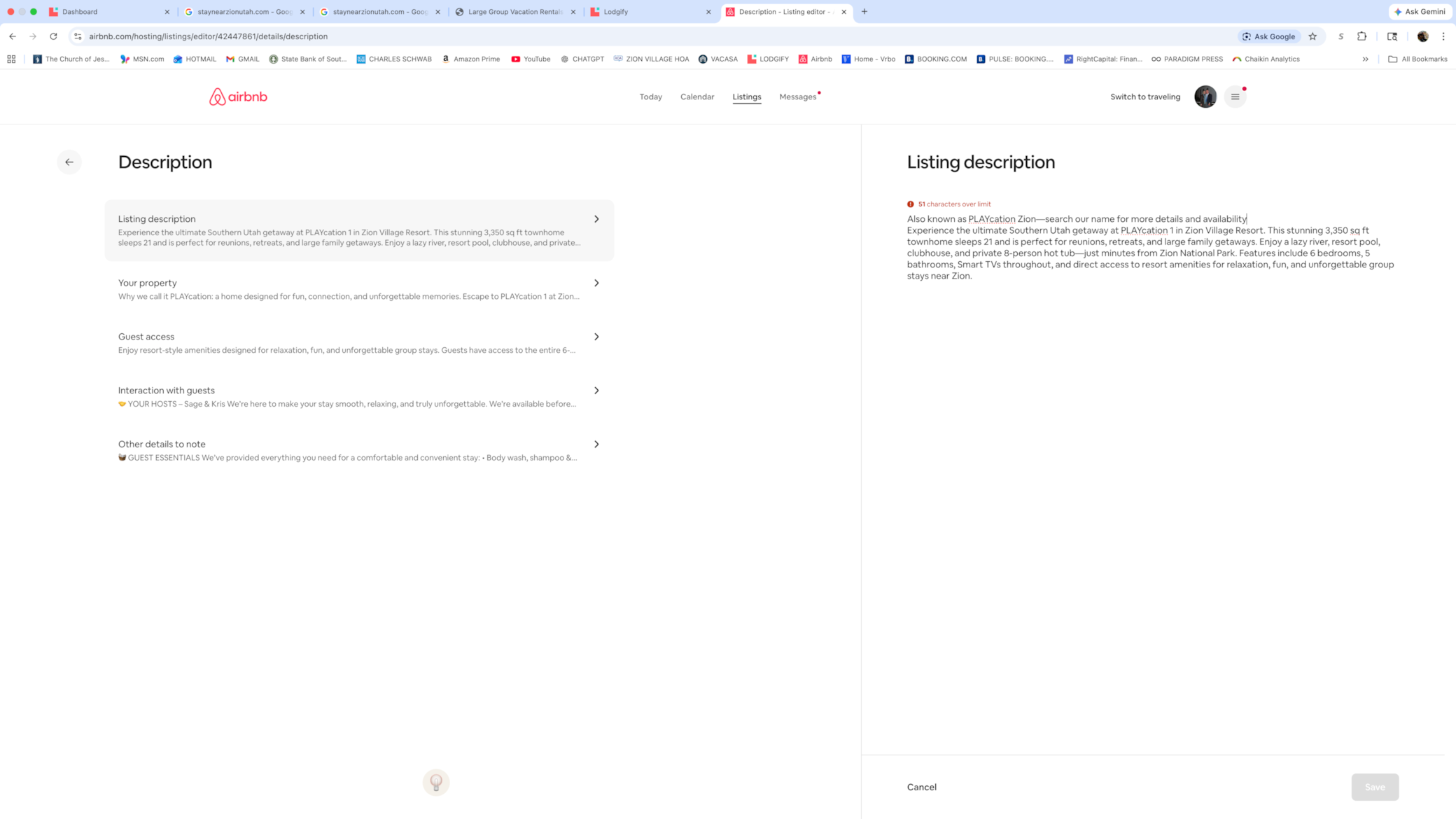Click inside the listing description text area
Viewport: 1456px width, 819px height.
[1151, 247]
